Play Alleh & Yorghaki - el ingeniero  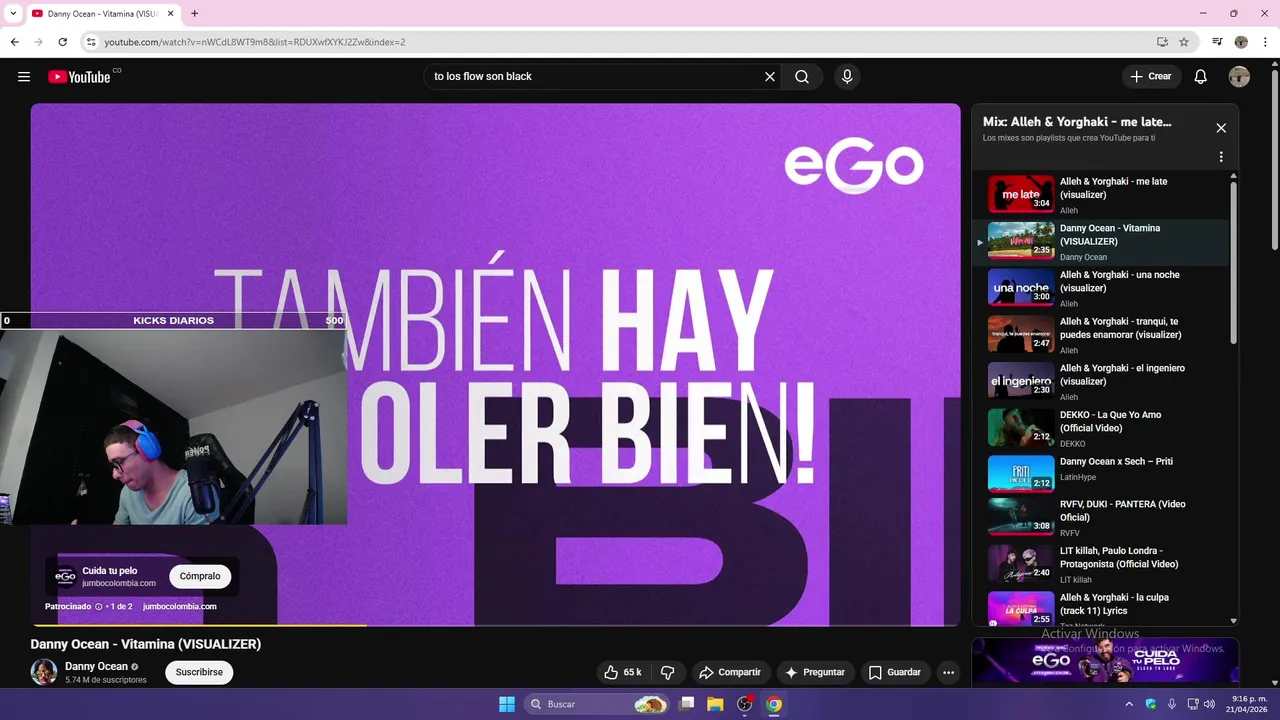[1100, 382]
